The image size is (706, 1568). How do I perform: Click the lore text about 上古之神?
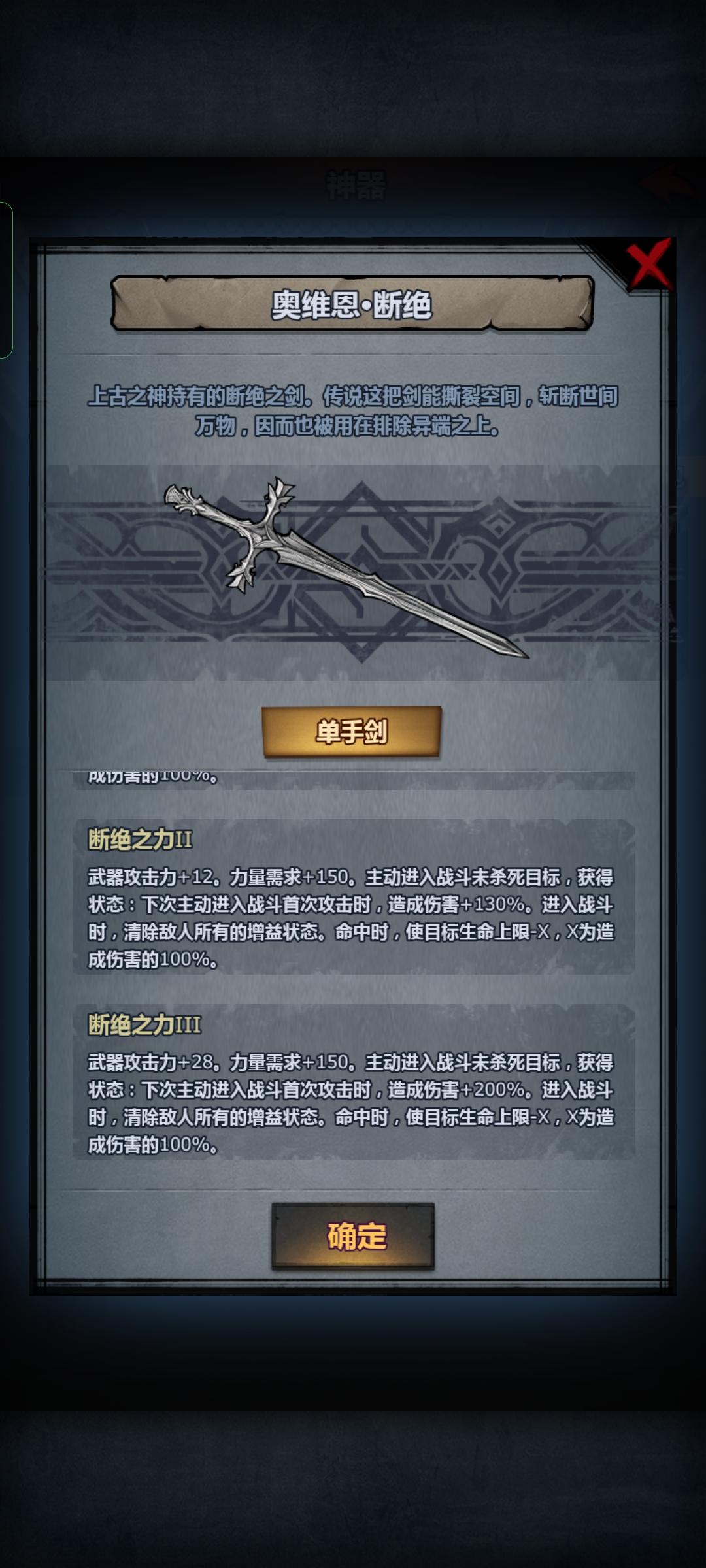point(353,410)
